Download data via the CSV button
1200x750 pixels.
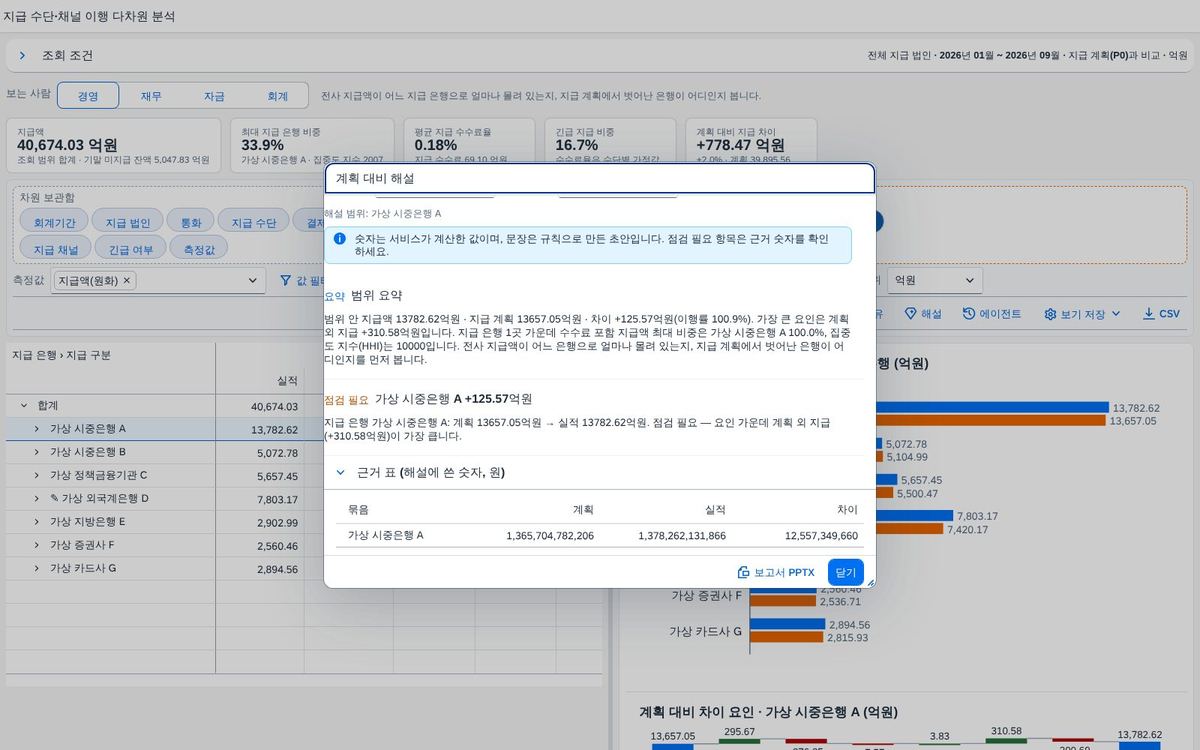point(1162,314)
